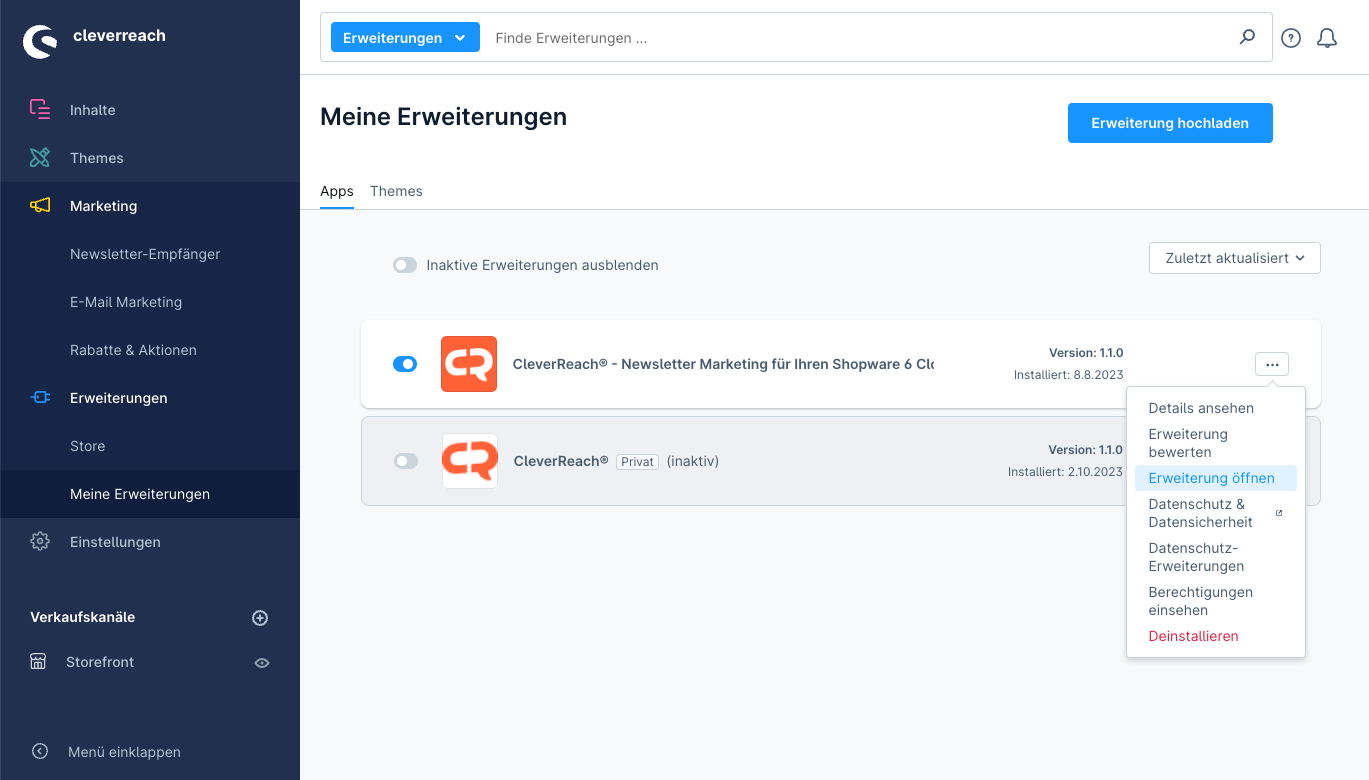Open the Erweiterungen search scope dropdown
The image size is (1369, 780).
click(405, 38)
